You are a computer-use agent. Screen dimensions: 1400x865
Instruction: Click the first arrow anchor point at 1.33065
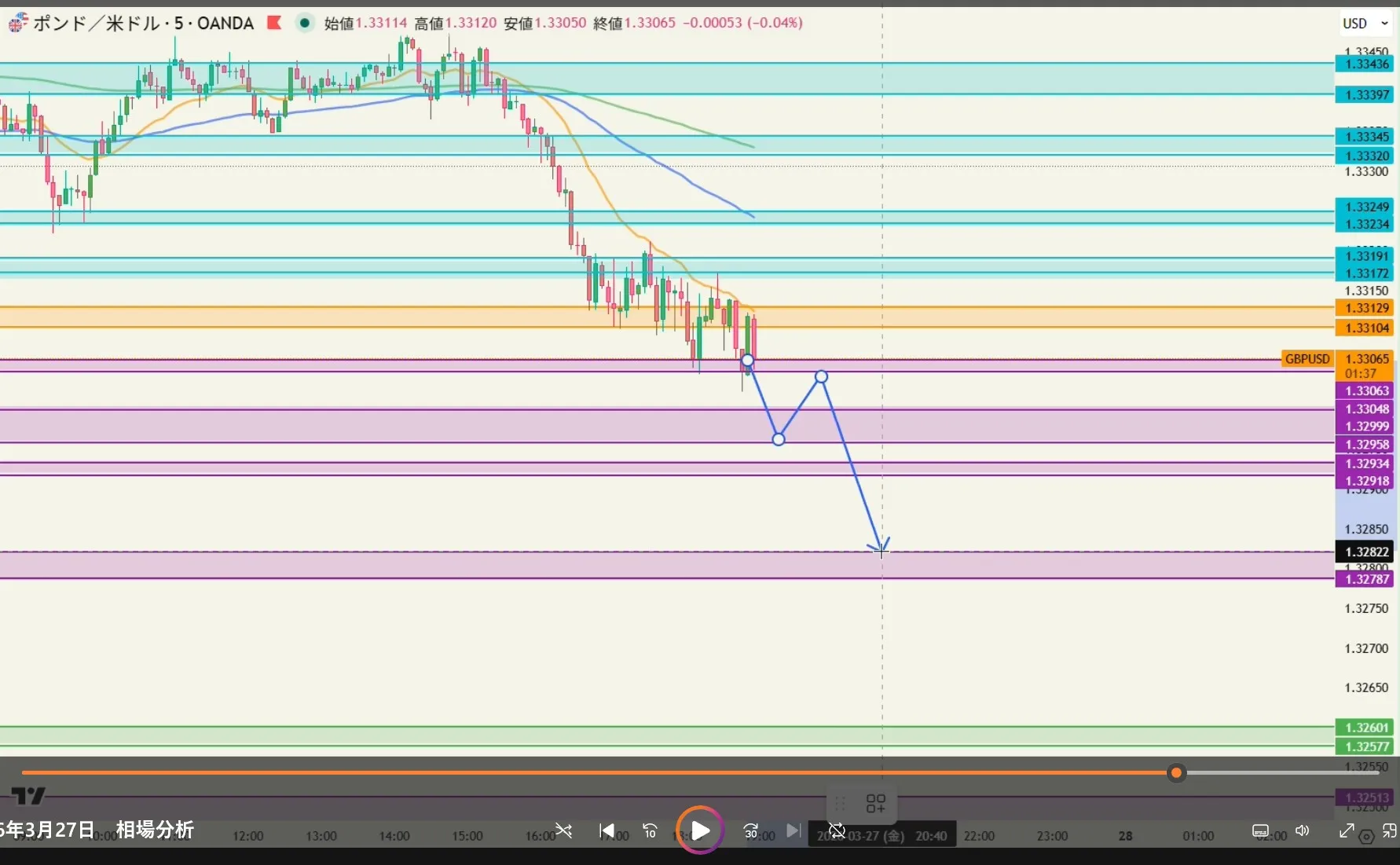(747, 361)
